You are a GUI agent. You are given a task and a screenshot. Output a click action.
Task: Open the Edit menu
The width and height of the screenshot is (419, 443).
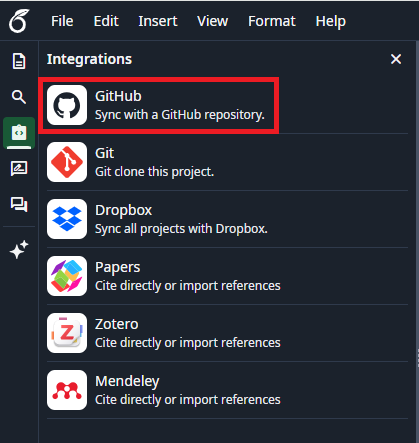(x=106, y=21)
